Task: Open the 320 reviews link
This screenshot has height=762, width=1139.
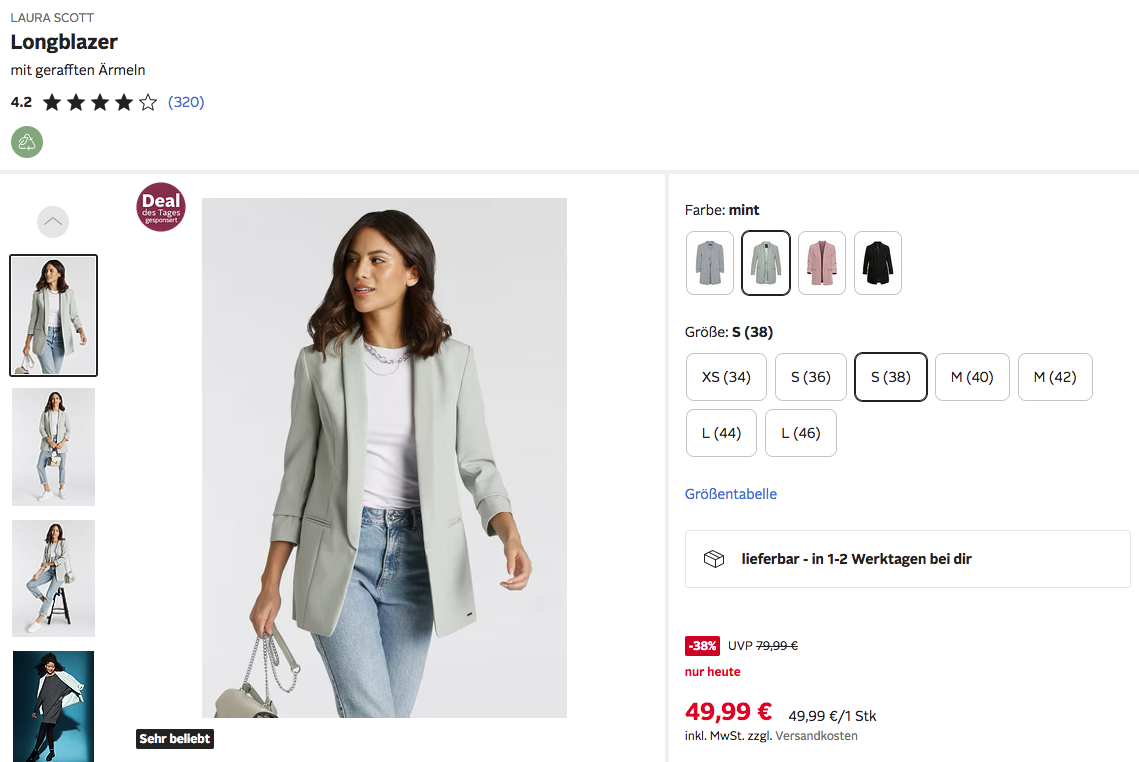Action: 186,102
